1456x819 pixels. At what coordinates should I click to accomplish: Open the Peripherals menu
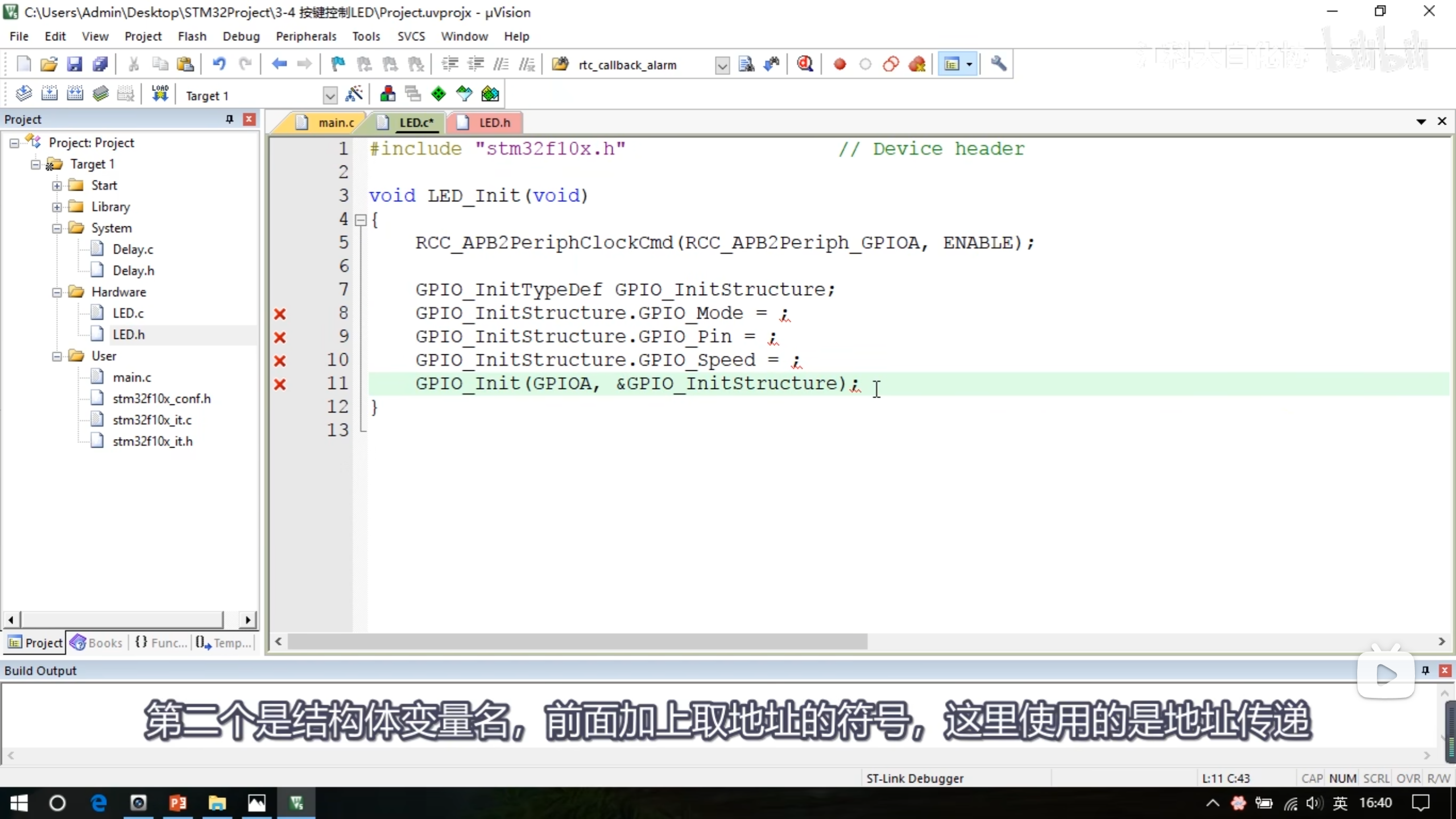[306, 36]
